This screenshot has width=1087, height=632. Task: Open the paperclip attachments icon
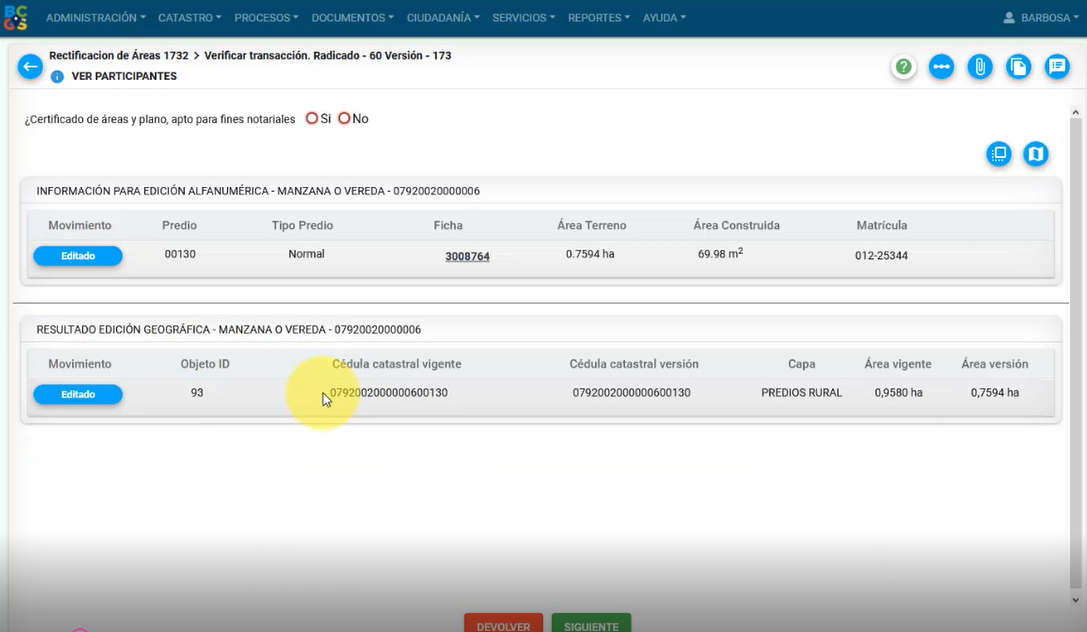pos(980,67)
